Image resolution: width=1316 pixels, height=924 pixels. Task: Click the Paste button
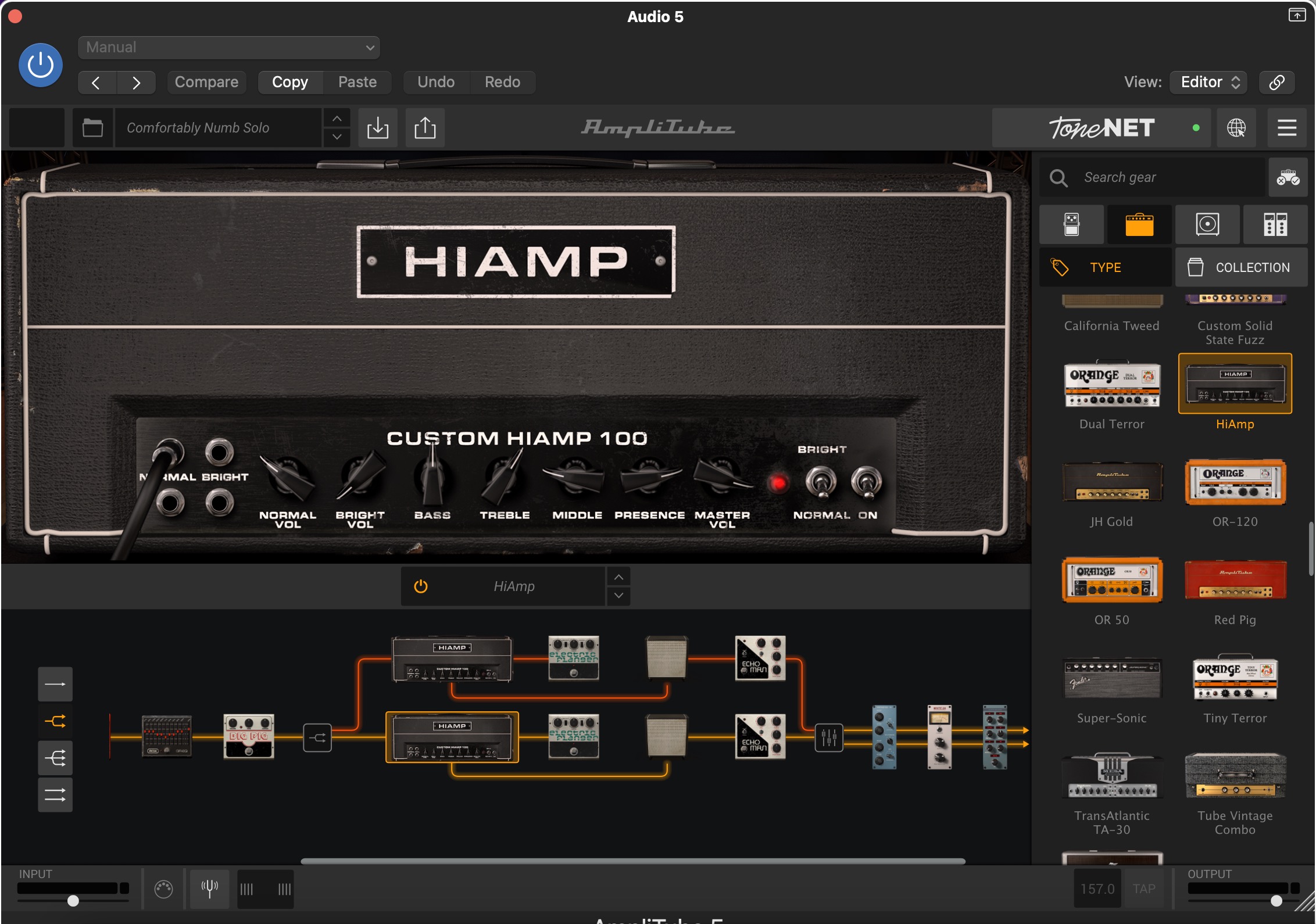tap(357, 82)
